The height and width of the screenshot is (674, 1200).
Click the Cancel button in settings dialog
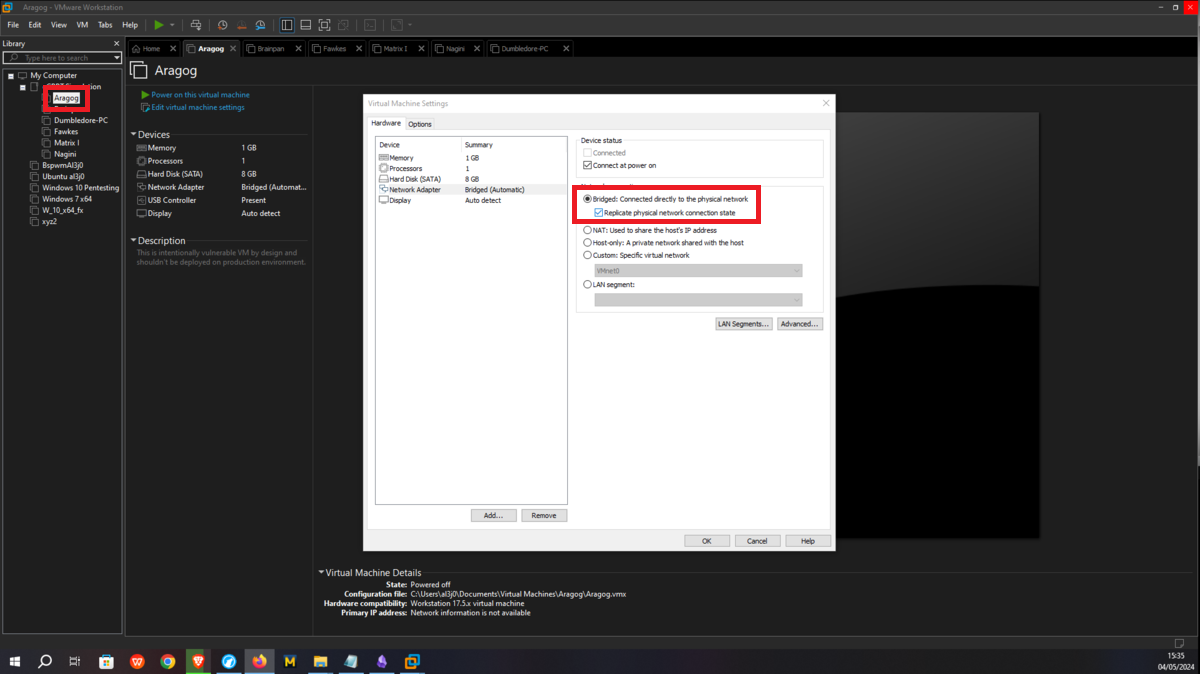coord(757,541)
